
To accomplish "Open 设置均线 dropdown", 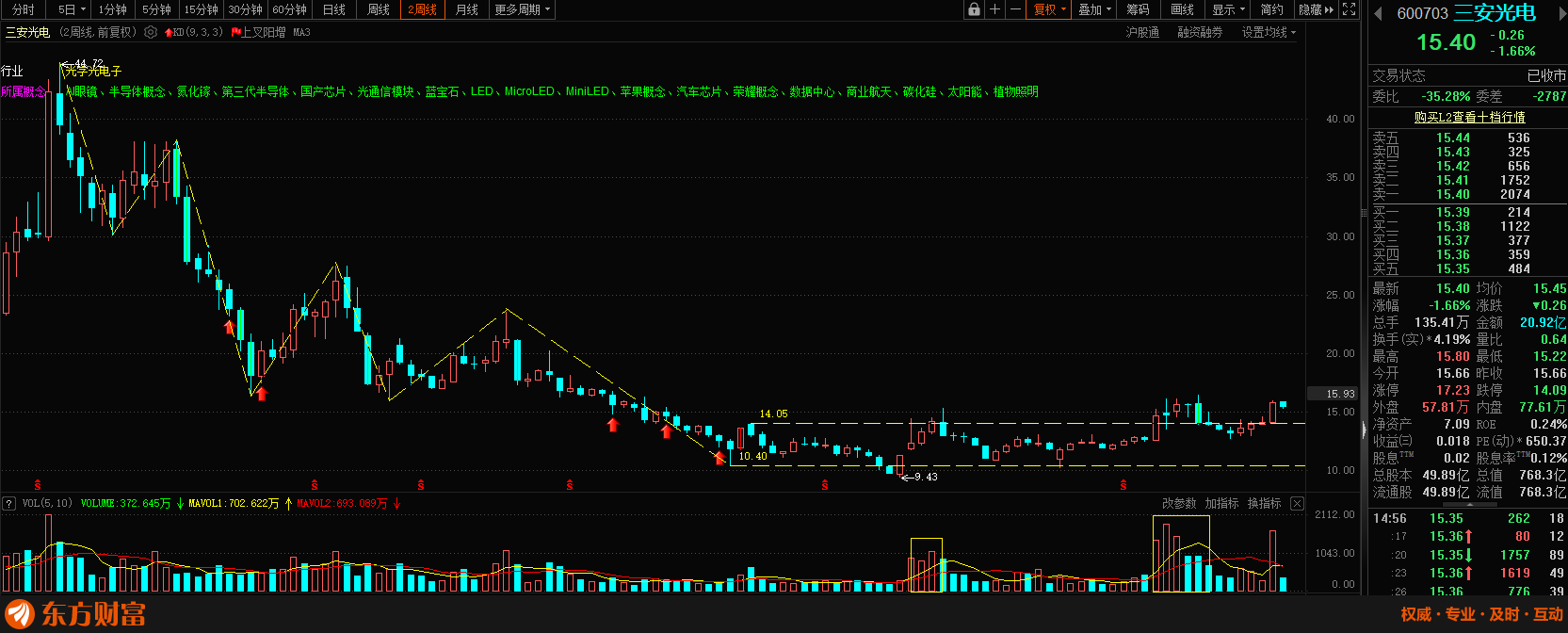I will [x=1268, y=32].
